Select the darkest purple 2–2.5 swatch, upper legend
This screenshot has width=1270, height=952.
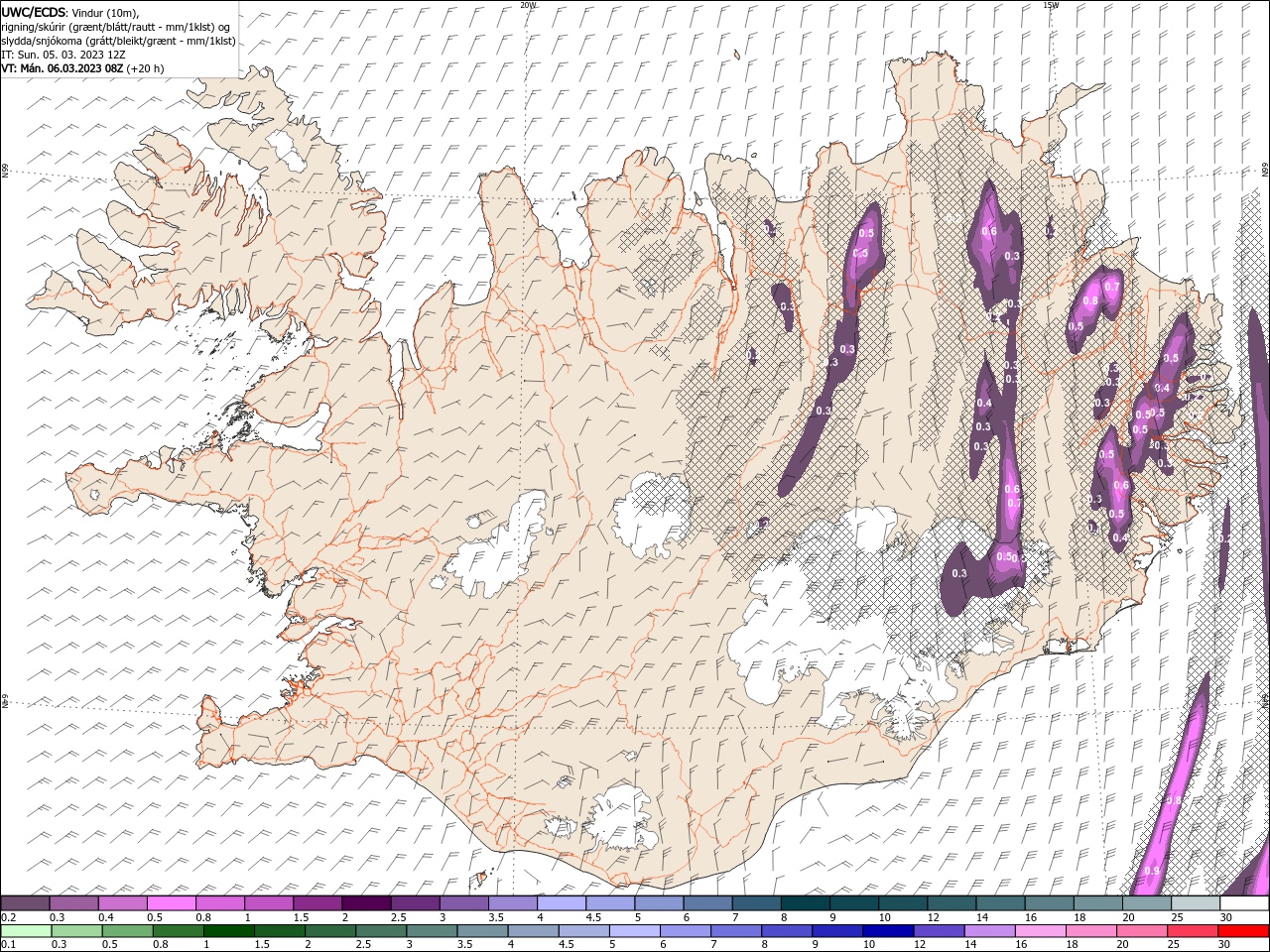point(366,903)
